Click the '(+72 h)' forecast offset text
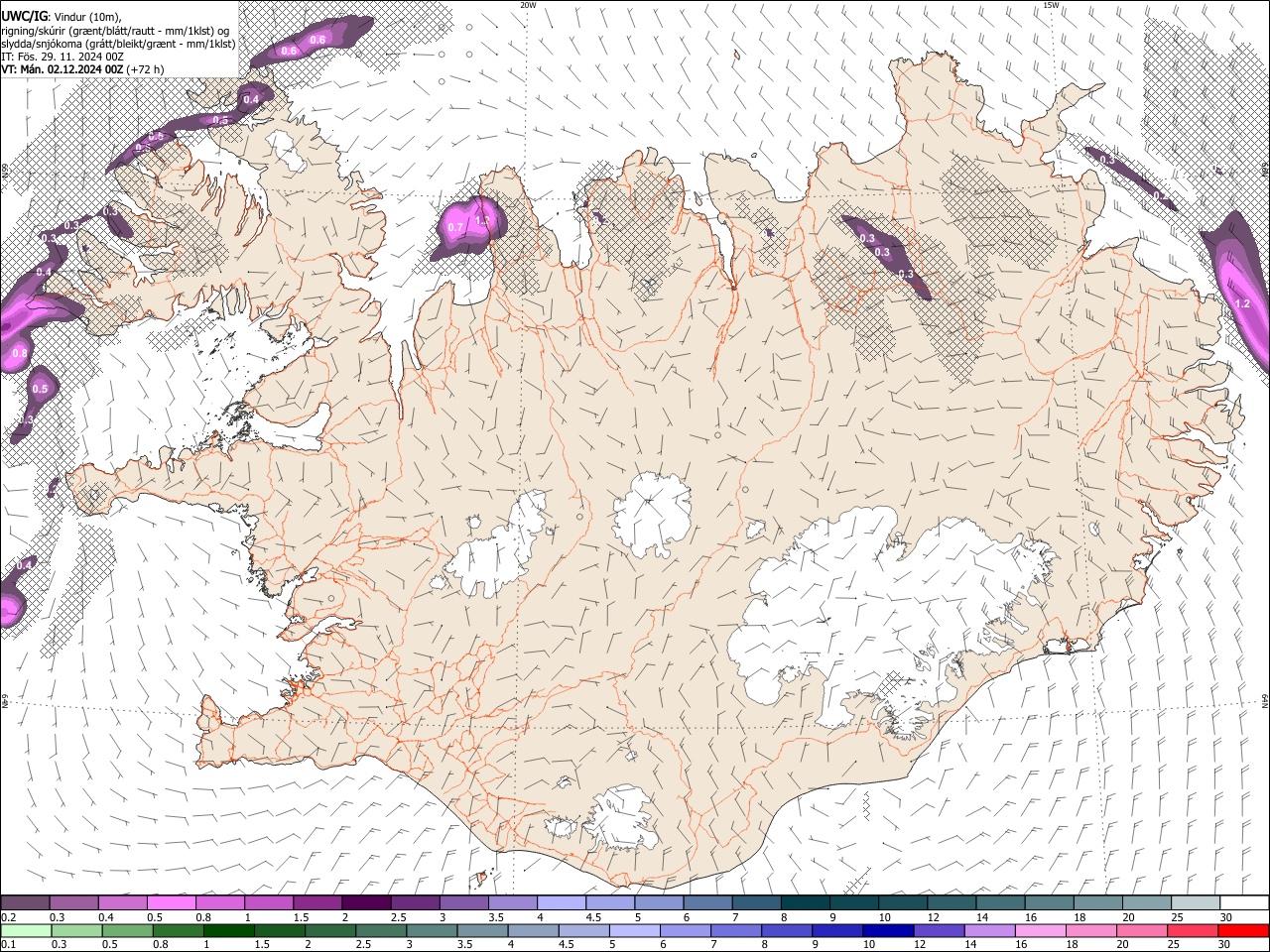The height and width of the screenshot is (952, 1270). (145, 69)
